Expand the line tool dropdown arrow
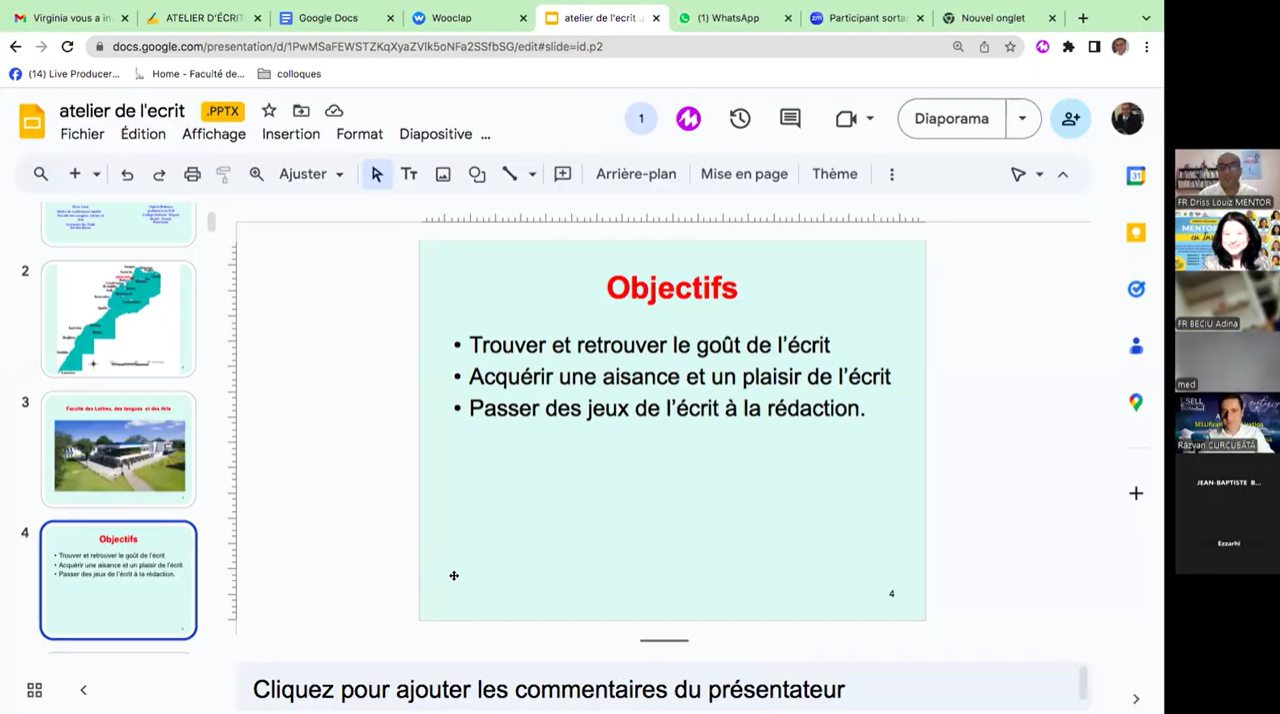The image size is (1280, 714). 532,174
